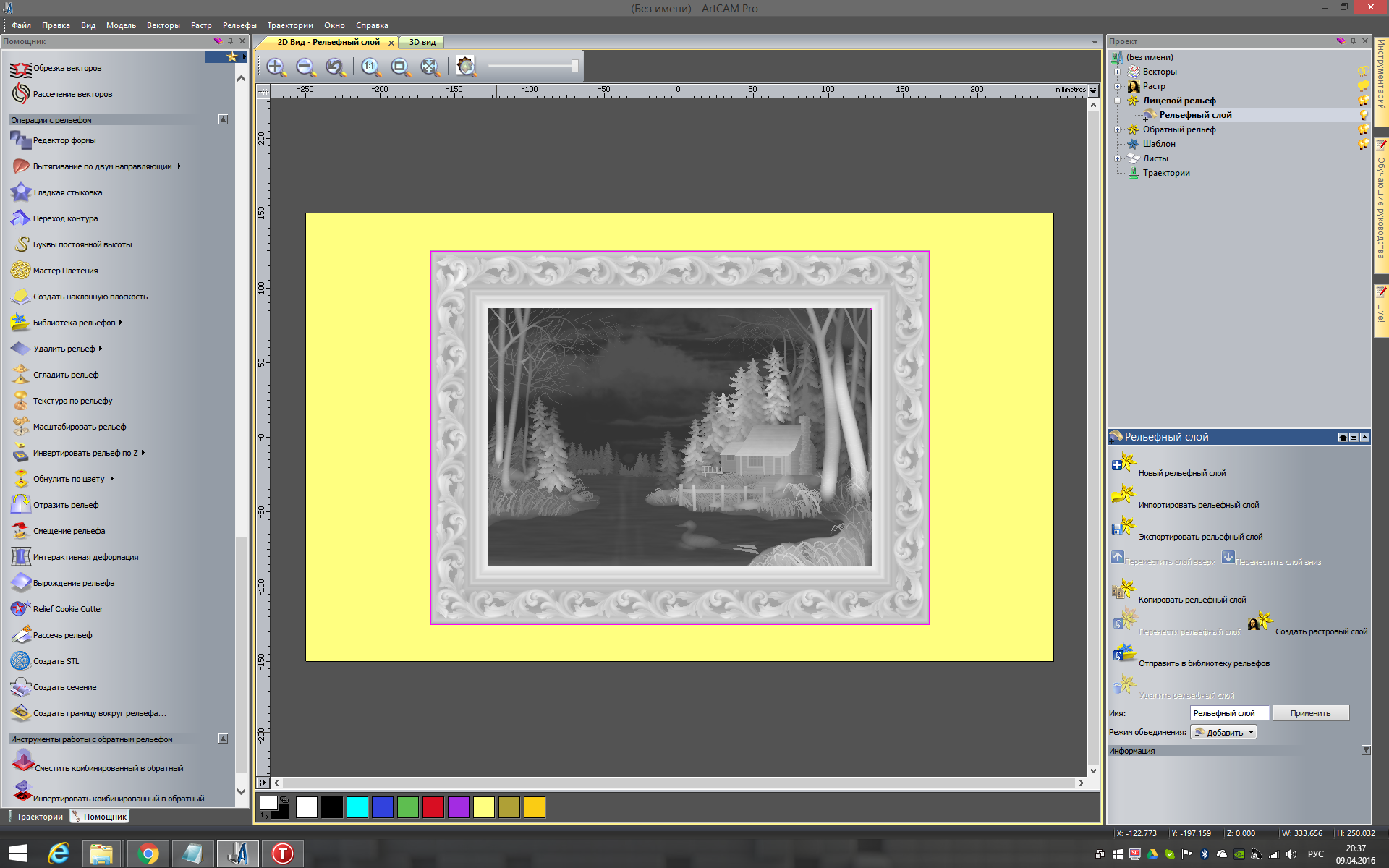Select the red color swatch
This screenshot has height=868, width=1389.
(433, 807)
